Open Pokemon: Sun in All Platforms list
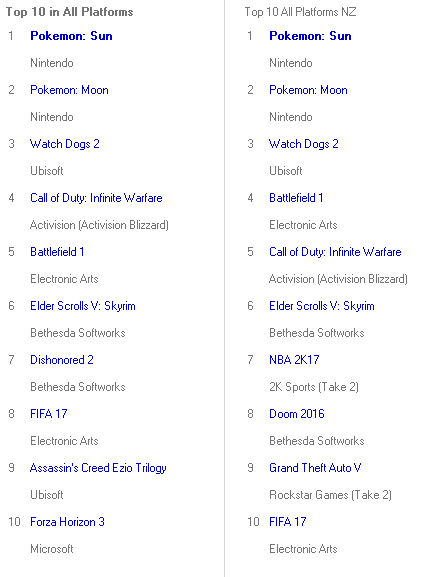The width and height of the screenshot is (427, 577). (x=71, y=36)
